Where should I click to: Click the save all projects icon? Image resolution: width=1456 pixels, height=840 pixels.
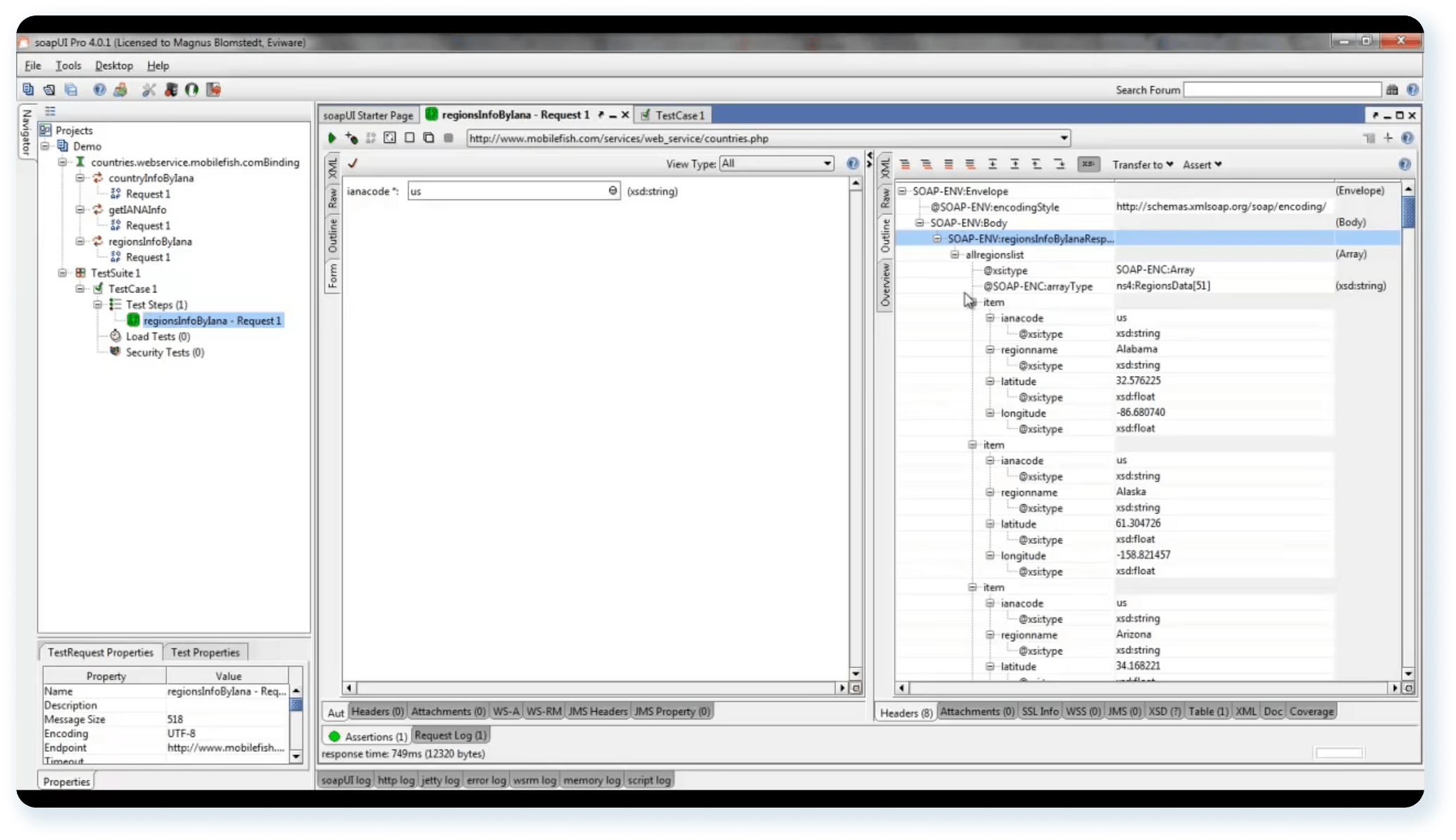pos(71,89)
